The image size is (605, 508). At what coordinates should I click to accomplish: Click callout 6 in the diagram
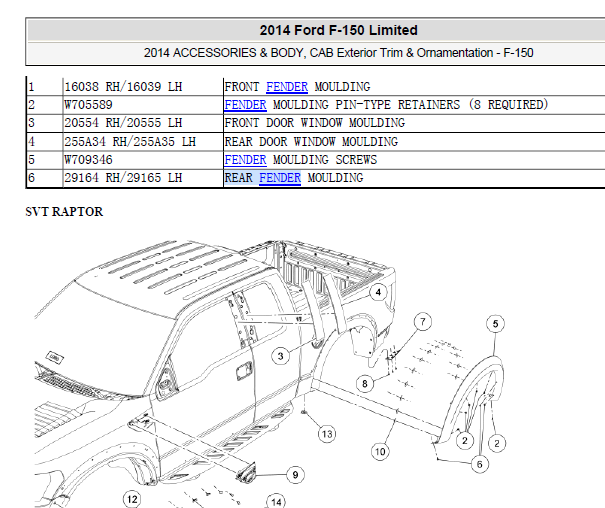pos(480,464)
